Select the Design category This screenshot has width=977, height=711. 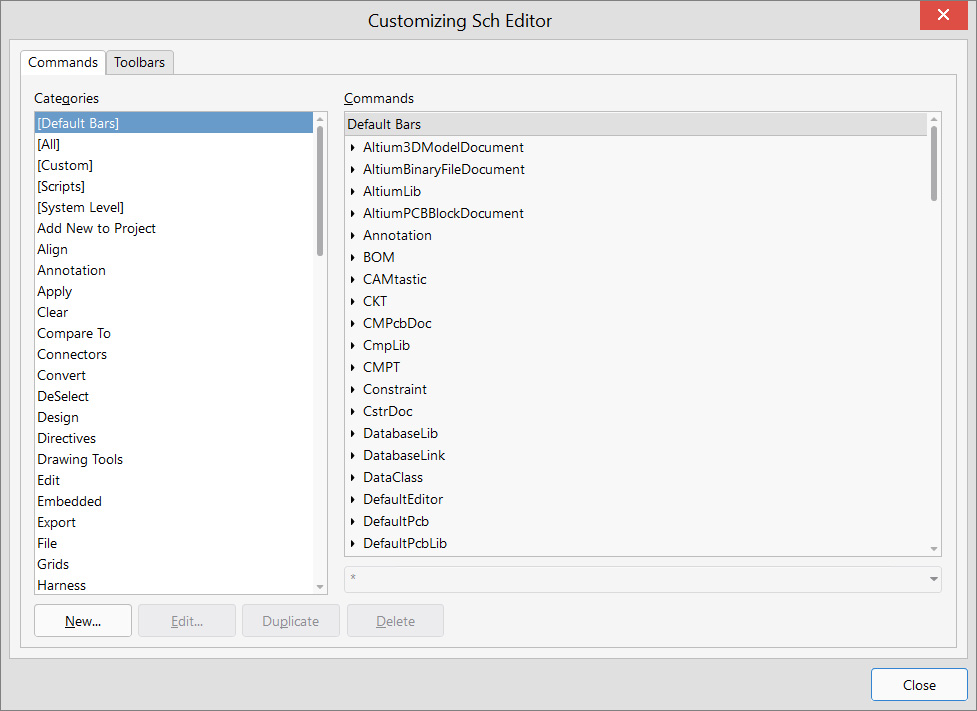click(174, 418)
